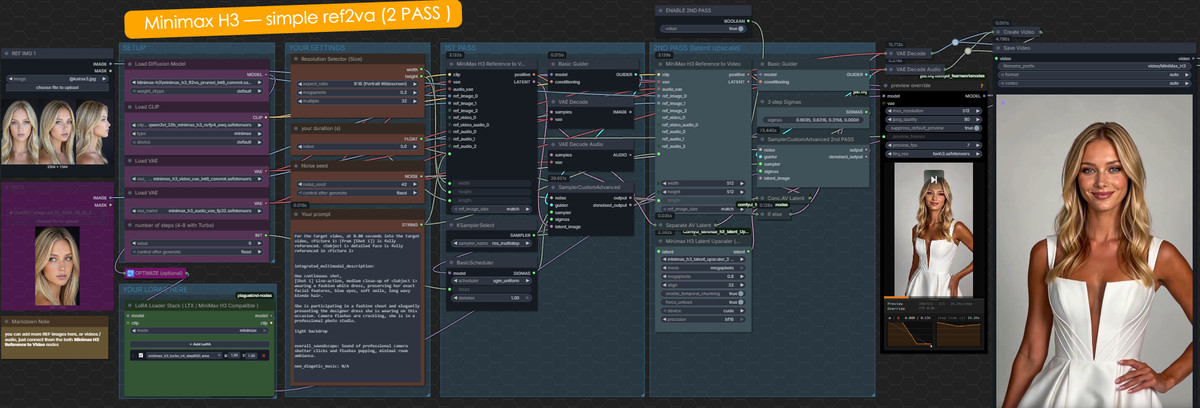Viewport: 1200px width, 408px height.
Task: Collapse the ENABLE 2ND PASS node dot
Action: 659,9
